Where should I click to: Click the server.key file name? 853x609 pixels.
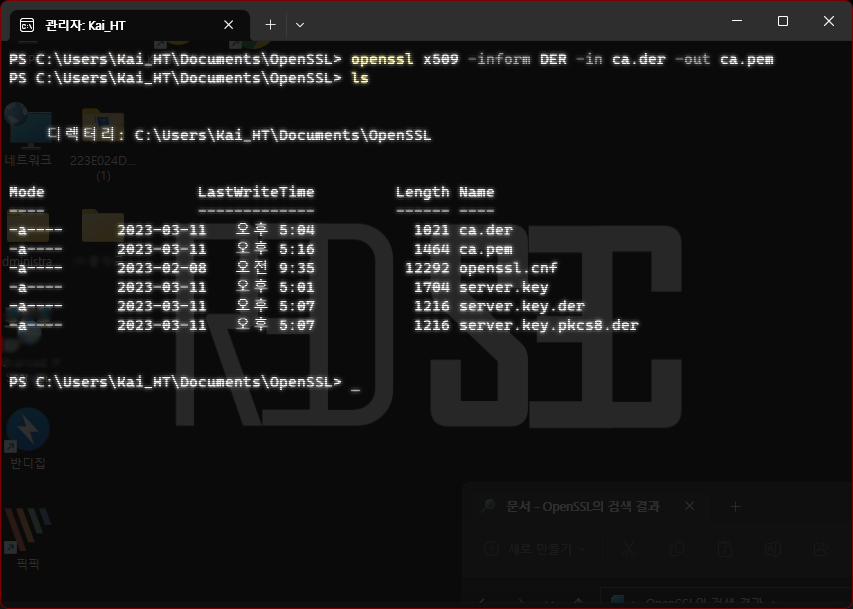[x=504, y=287]
